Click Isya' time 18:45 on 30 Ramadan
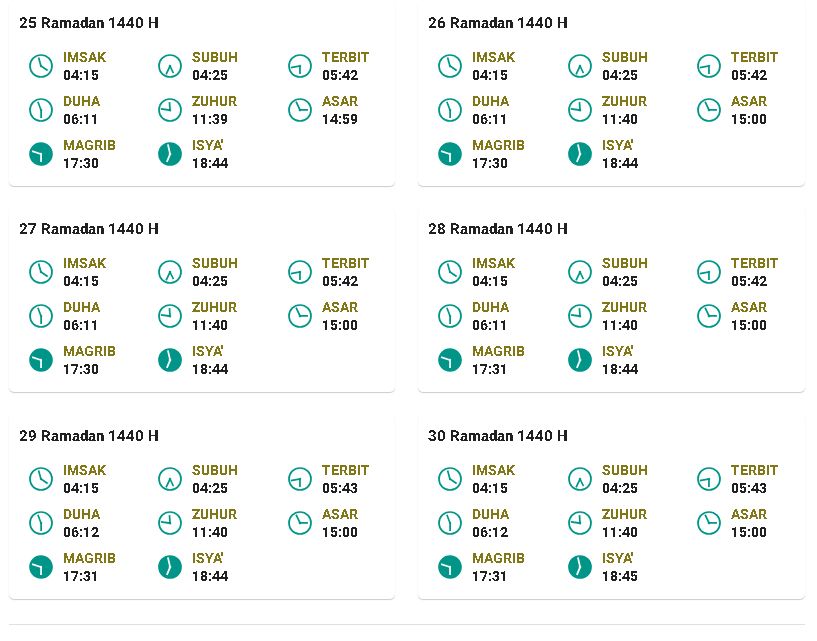The image size is (817, 641). click(x=620, y=576)
